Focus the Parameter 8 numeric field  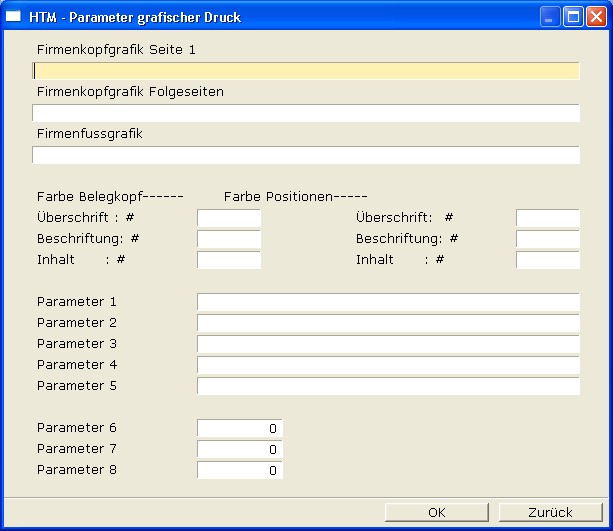pos(240,470)
